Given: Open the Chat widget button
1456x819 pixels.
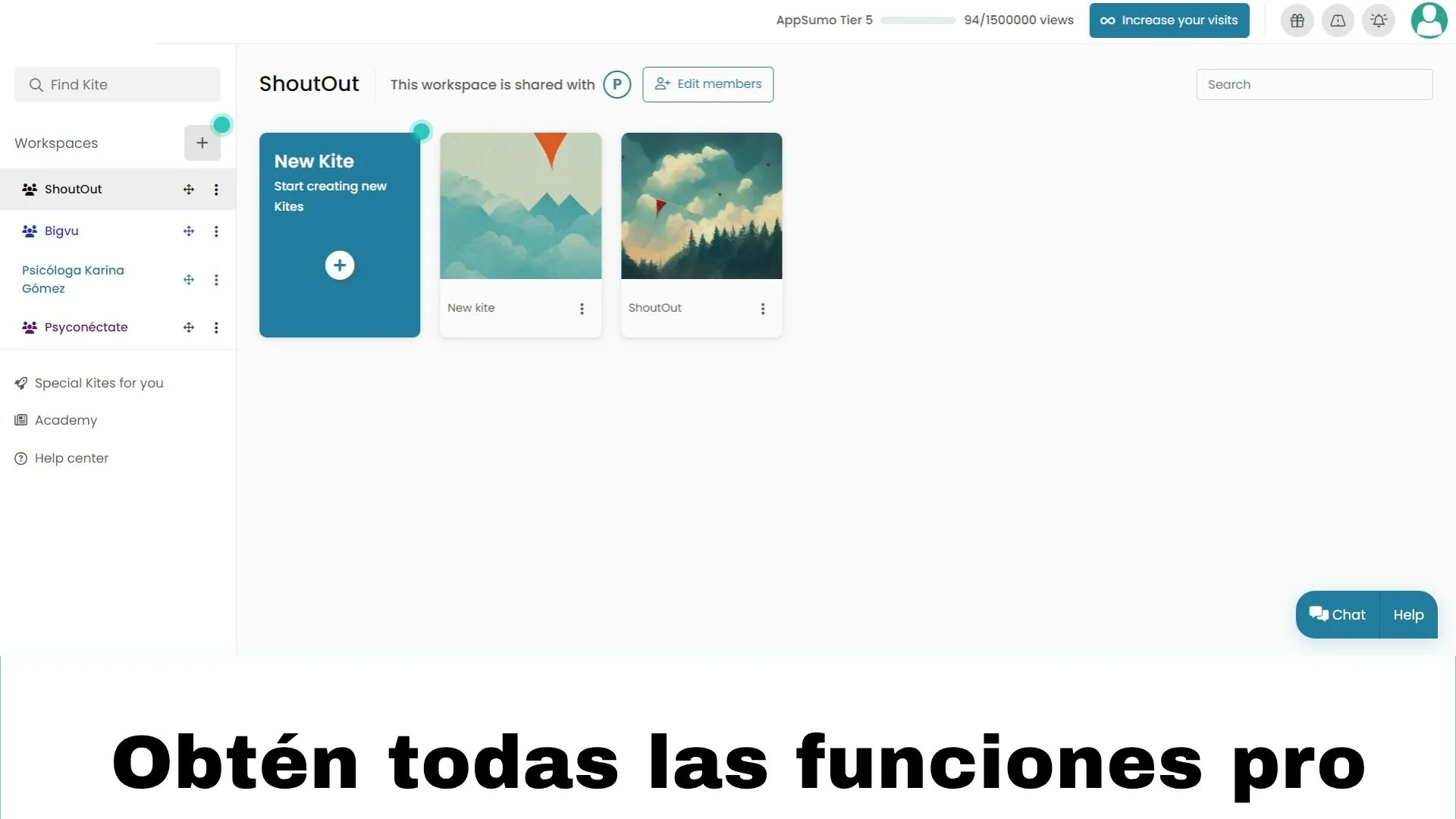Looking at the screenshot, I should 1337,615.
